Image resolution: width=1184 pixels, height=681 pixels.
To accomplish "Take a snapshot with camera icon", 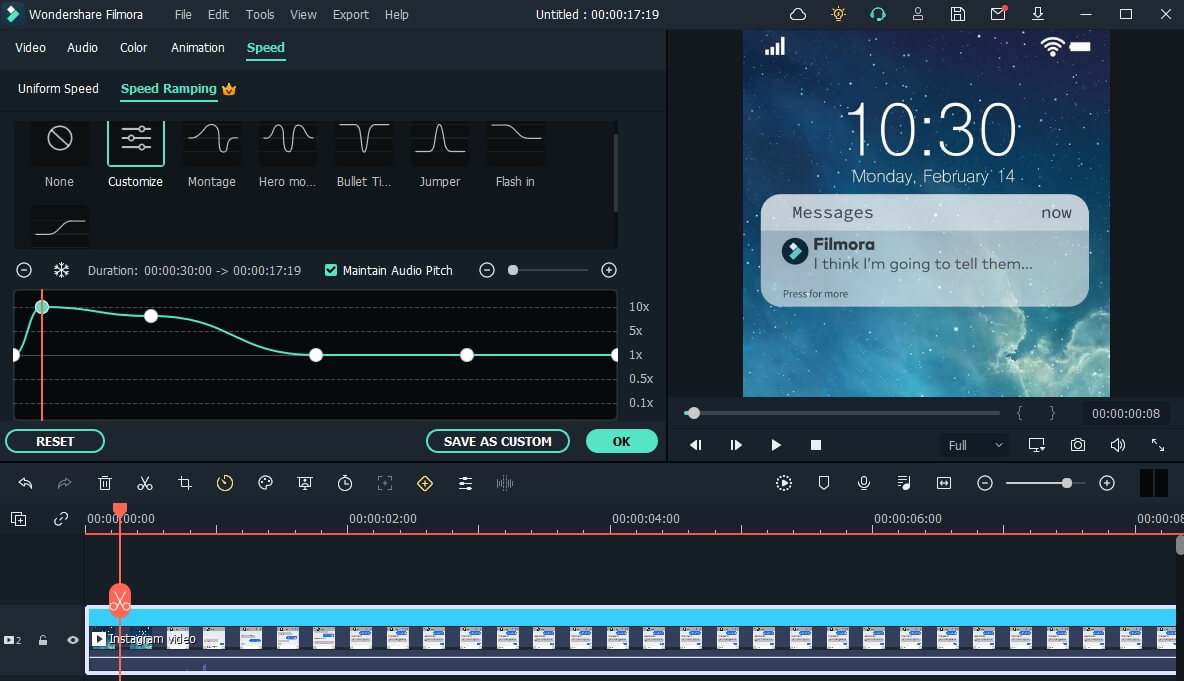I will [x=1078, y=445].
